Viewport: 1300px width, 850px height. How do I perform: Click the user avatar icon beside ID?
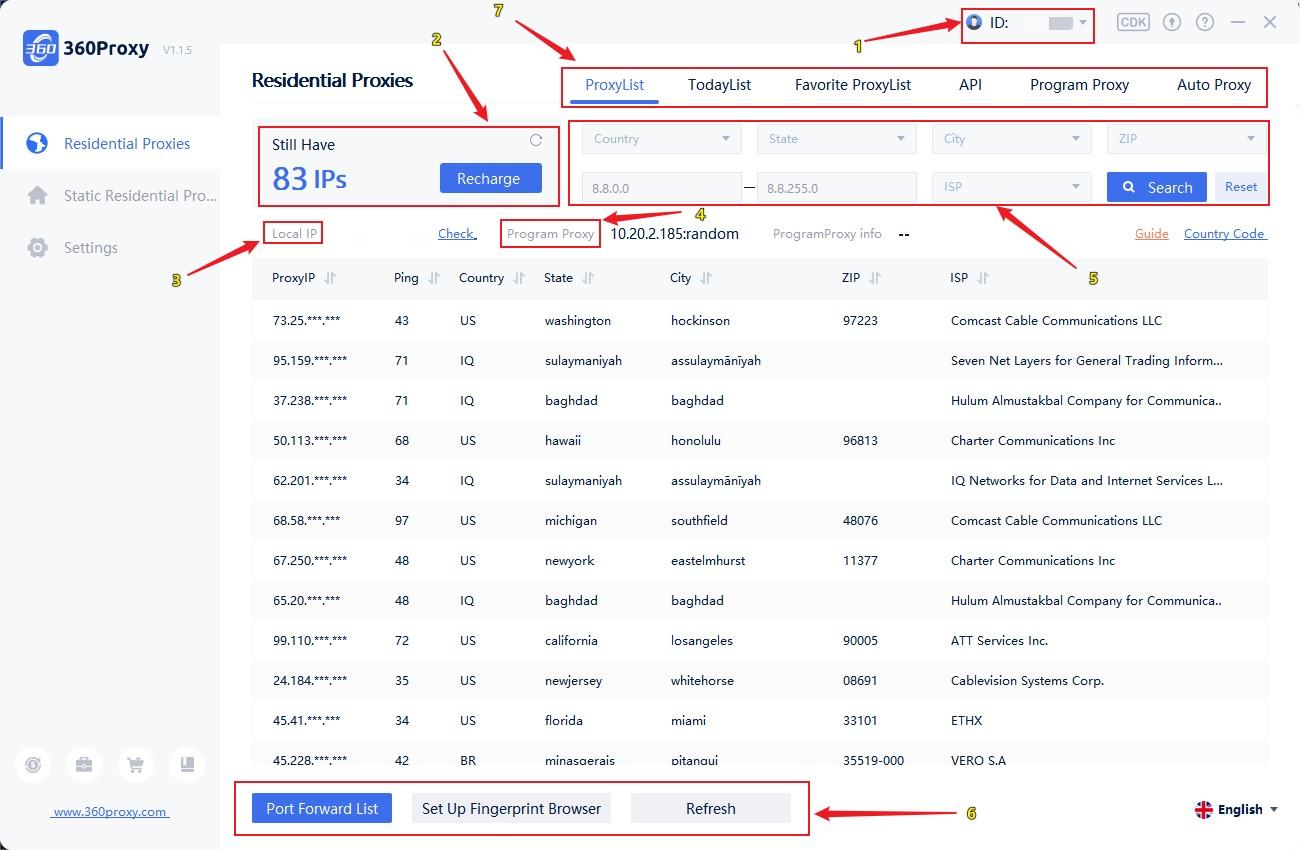pos(974,22)
